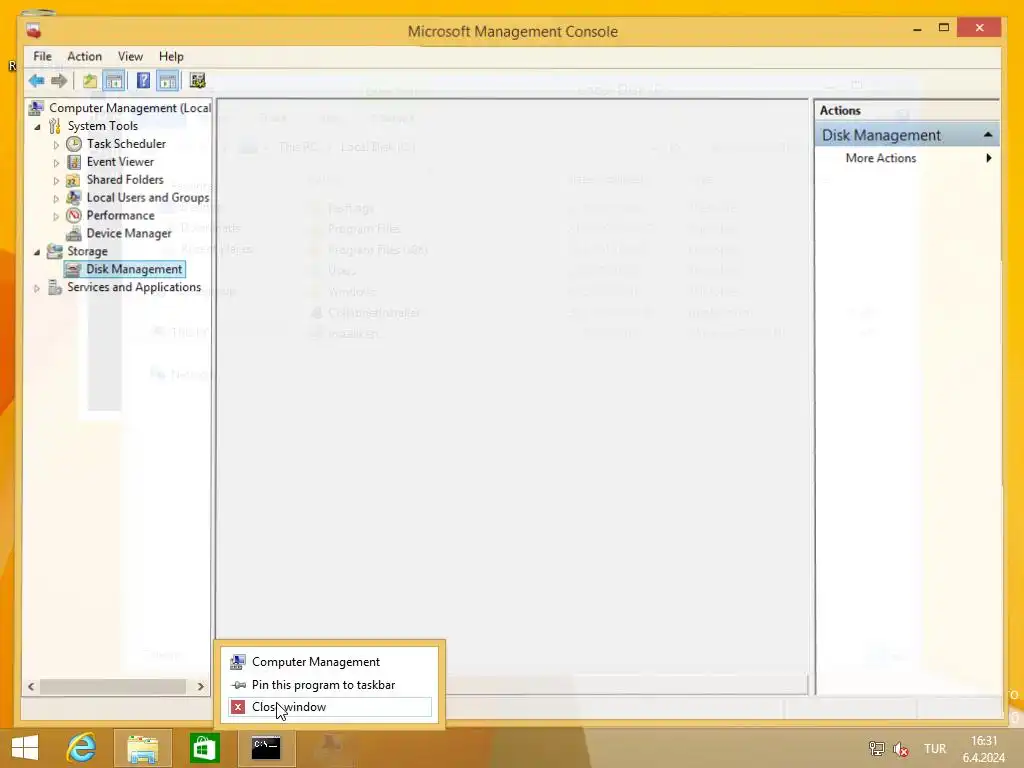Collapse the System Tools node
This screenshot has width=1024, height=768.
[37, 127]
